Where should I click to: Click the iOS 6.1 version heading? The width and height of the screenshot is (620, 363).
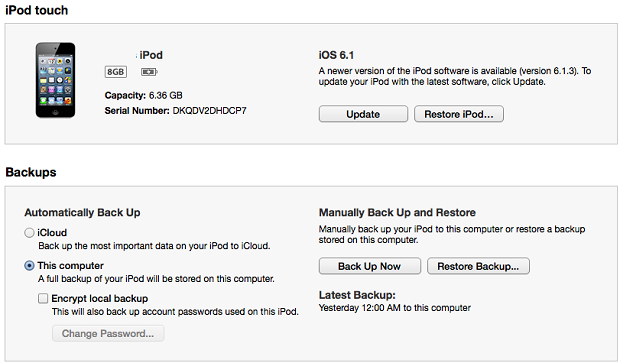click(336, 55)
